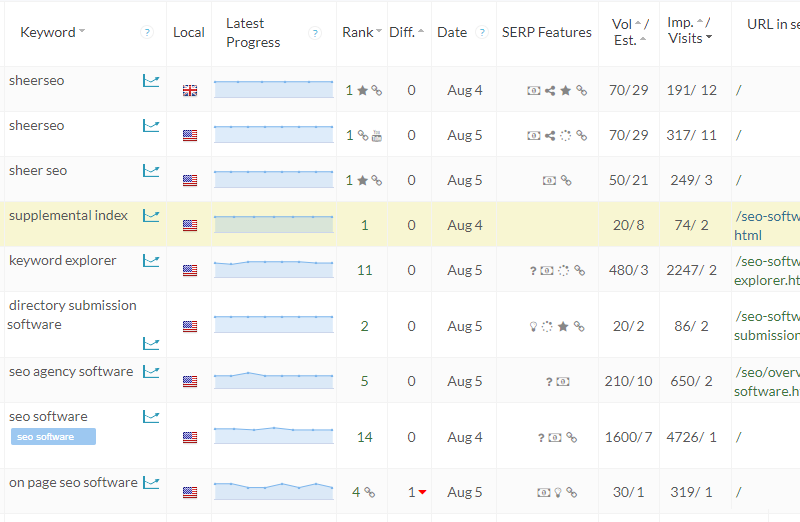Click progress sparkline for seo software
Viewport: 800px width, 522px height.
[273, 436]
